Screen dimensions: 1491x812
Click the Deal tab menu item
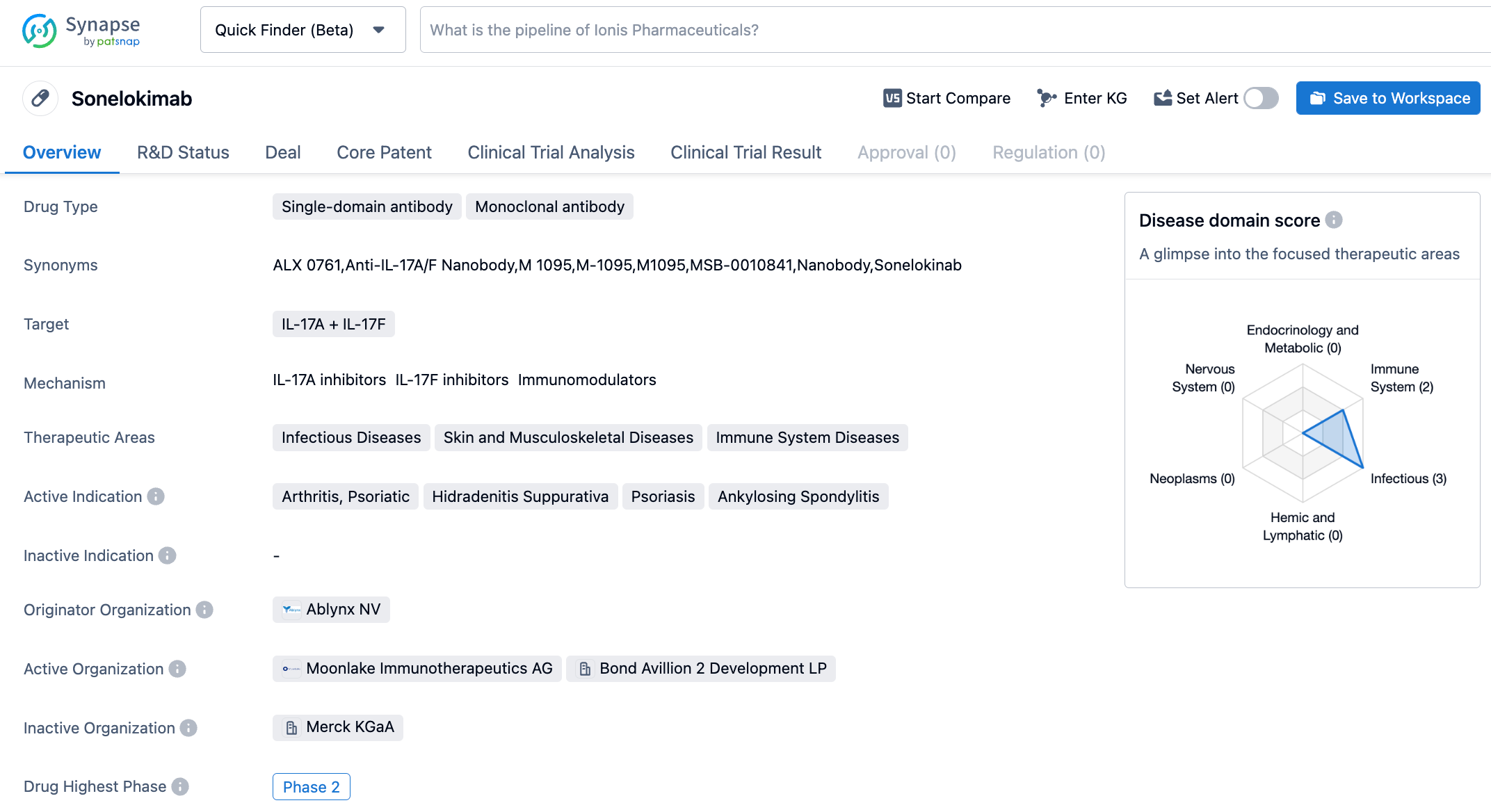pos(282,152)
